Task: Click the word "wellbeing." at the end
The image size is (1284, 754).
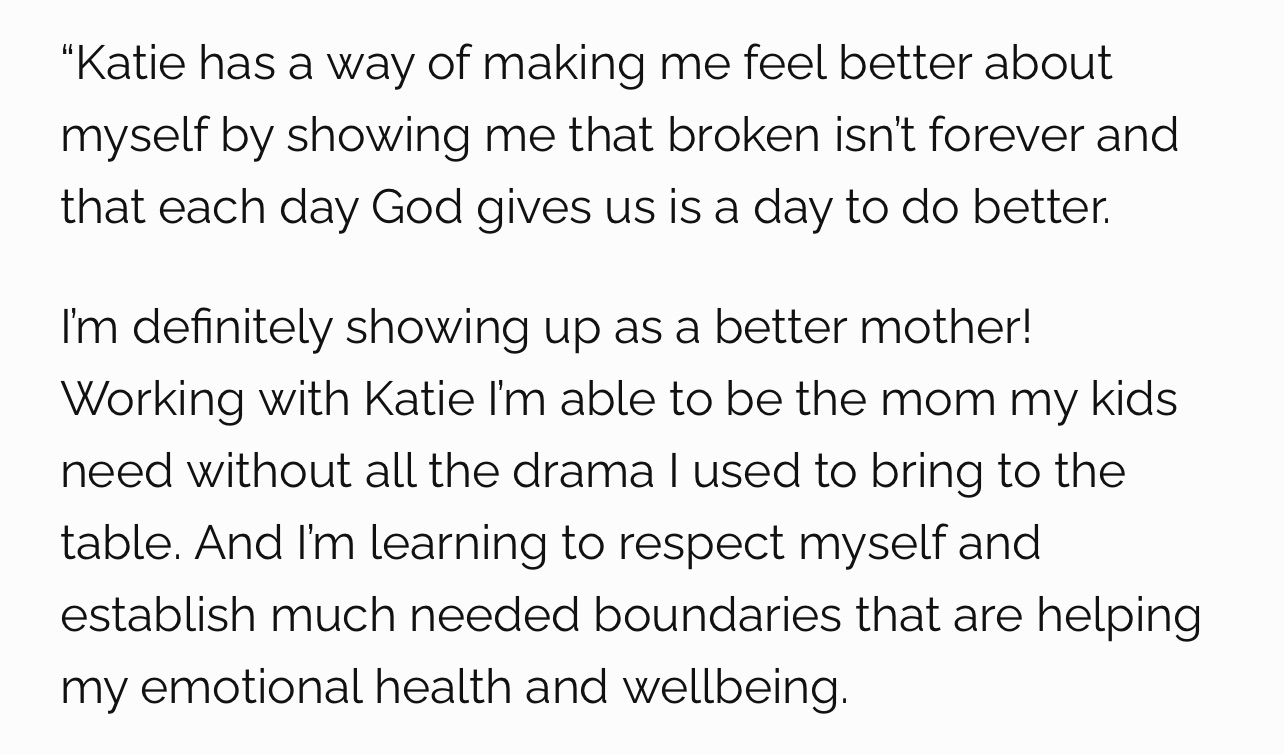Action: pos(735,688)
